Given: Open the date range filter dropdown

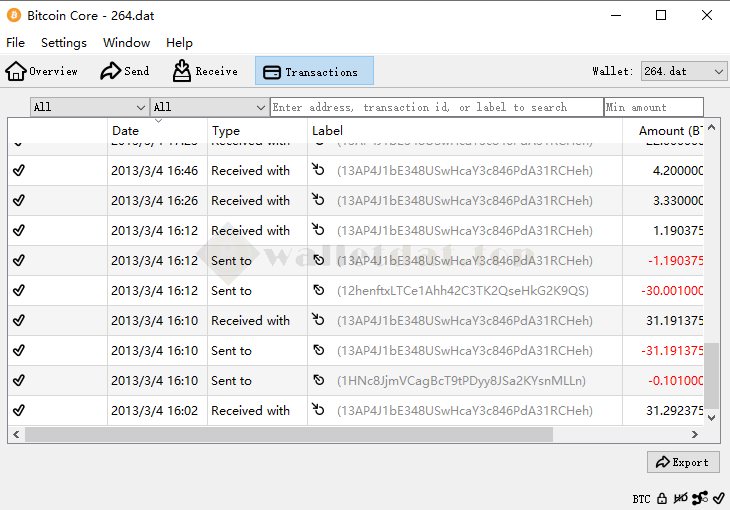Looking at the screenshot, I should pyautogui.click(x=89, y=107).
